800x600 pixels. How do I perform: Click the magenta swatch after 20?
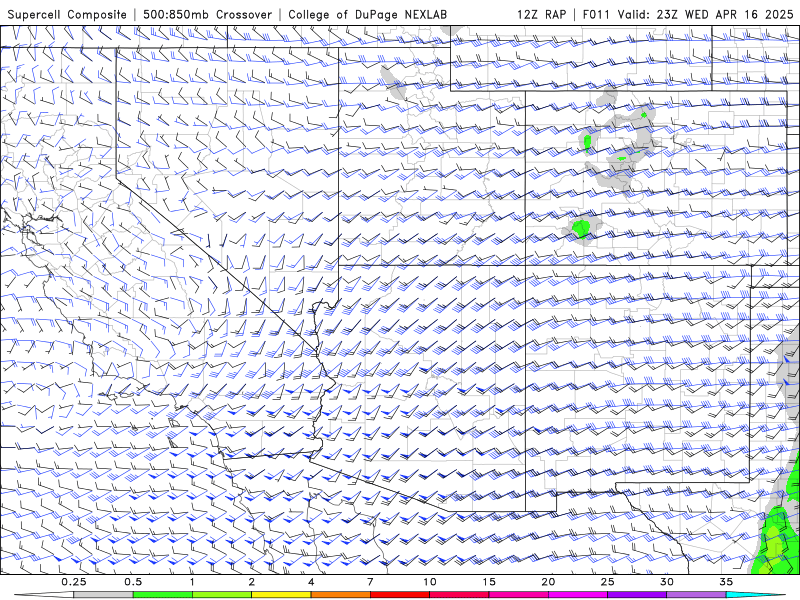point(578,595)
